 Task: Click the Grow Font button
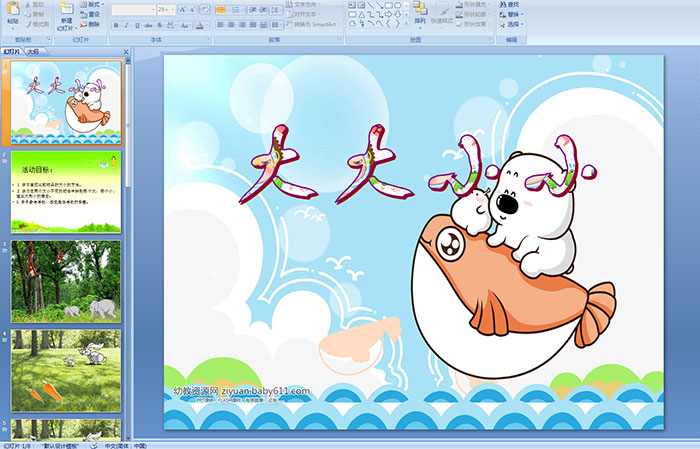[183, 9]
